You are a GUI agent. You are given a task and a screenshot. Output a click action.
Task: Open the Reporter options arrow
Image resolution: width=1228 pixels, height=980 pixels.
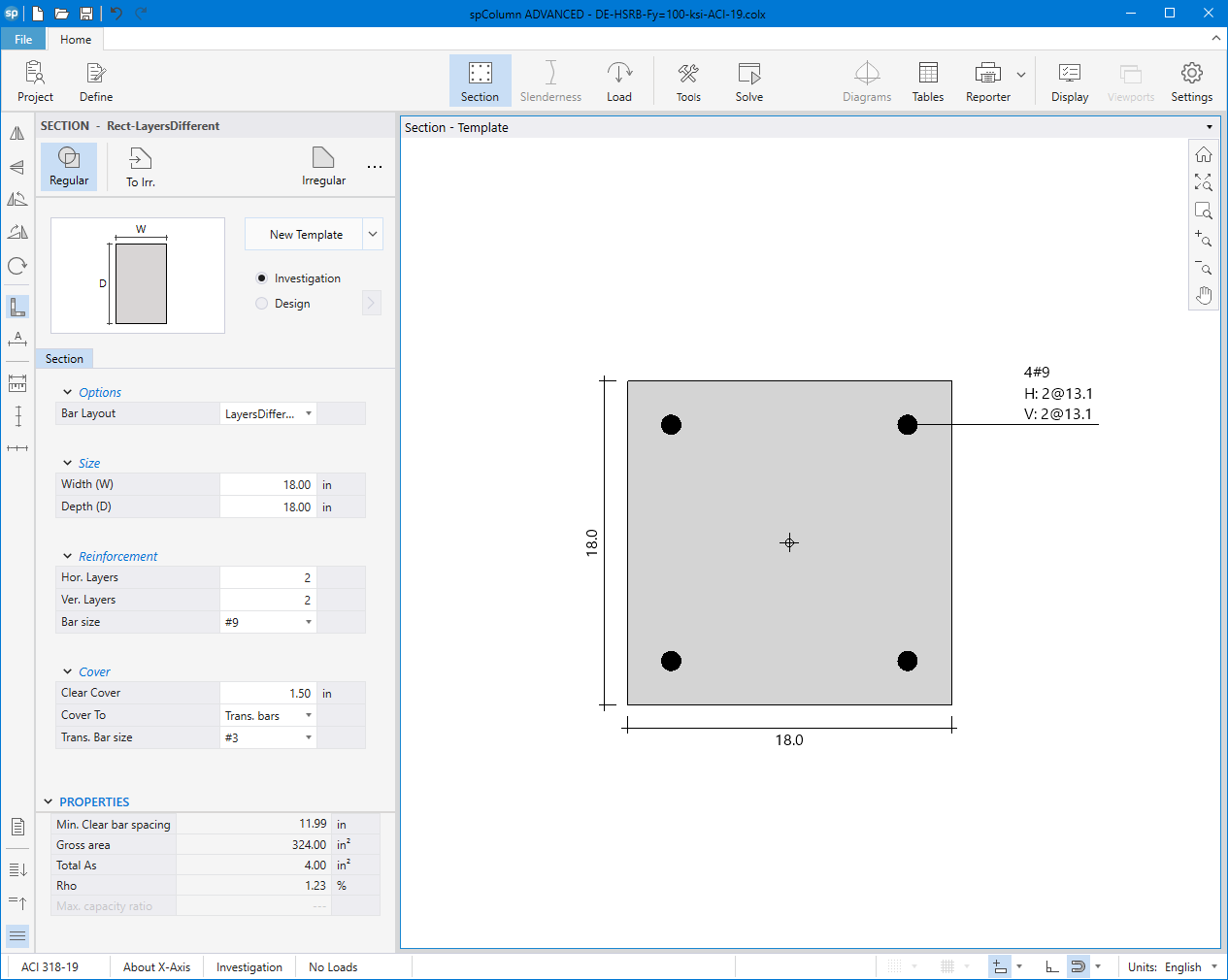[x=1021, y=75]
